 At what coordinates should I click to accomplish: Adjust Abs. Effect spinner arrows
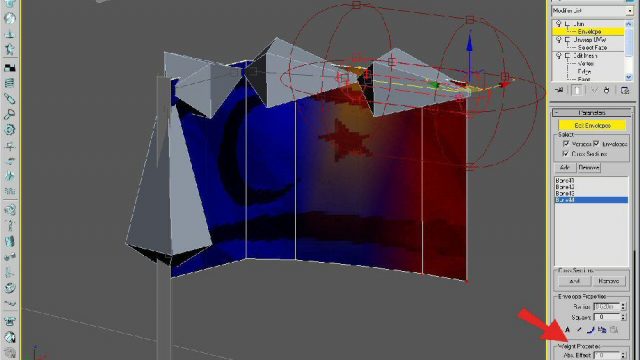click(x=623, y=356)
